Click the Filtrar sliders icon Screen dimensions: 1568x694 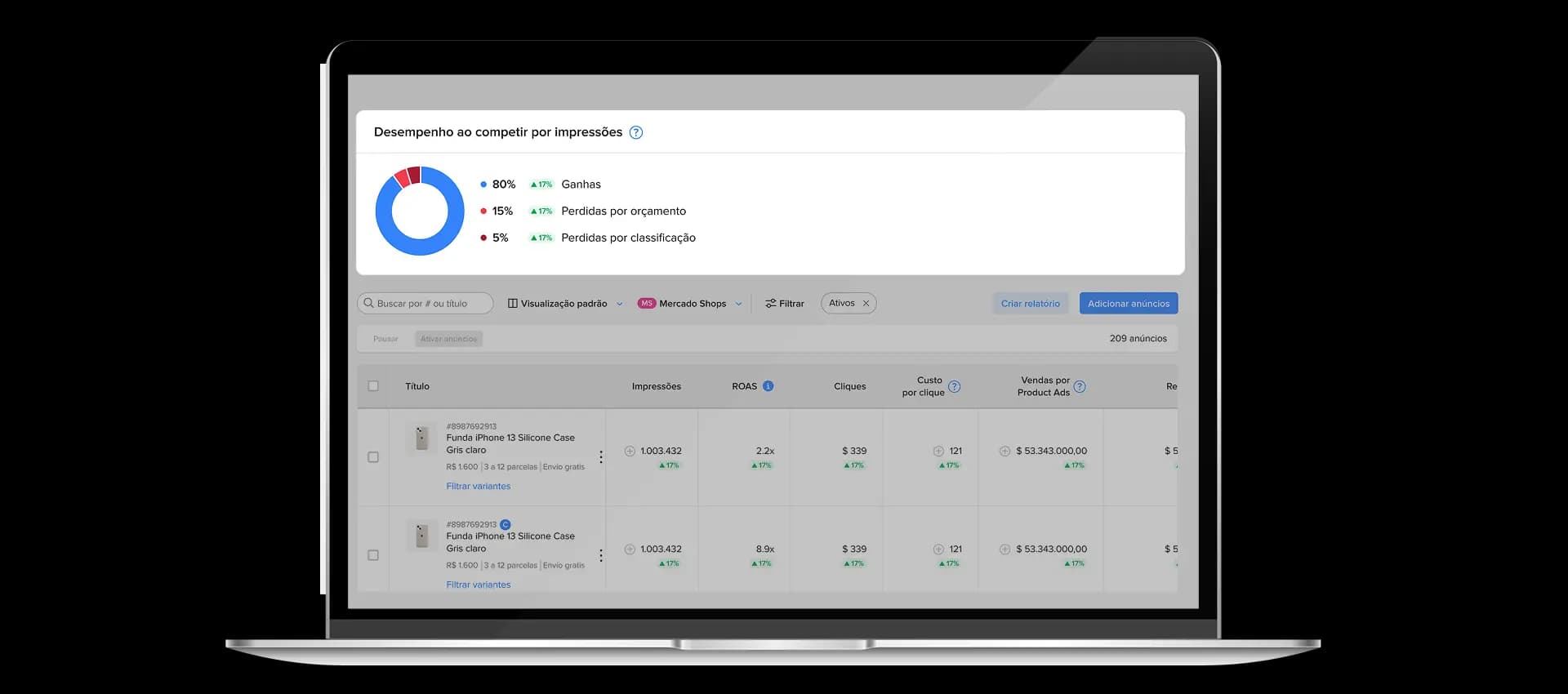pyautogui.click(x=770, y=304)
